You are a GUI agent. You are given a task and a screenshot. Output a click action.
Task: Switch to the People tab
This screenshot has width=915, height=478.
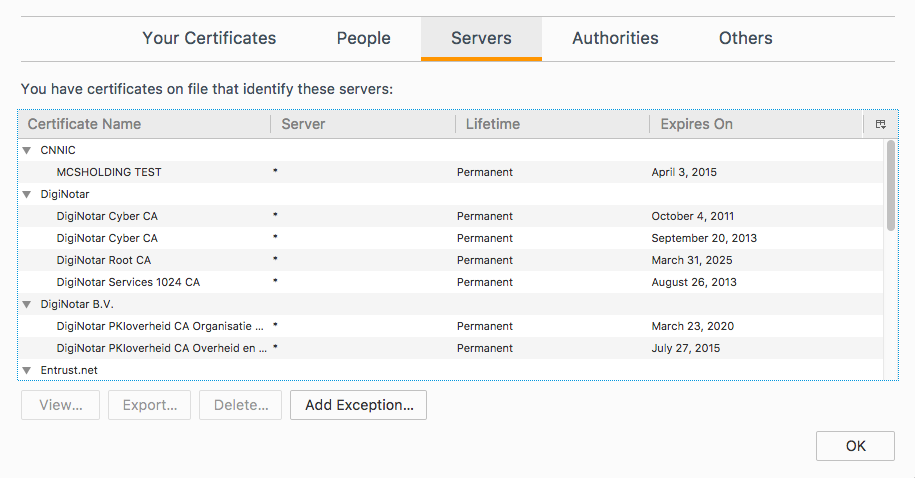click(x=364, y=39)
